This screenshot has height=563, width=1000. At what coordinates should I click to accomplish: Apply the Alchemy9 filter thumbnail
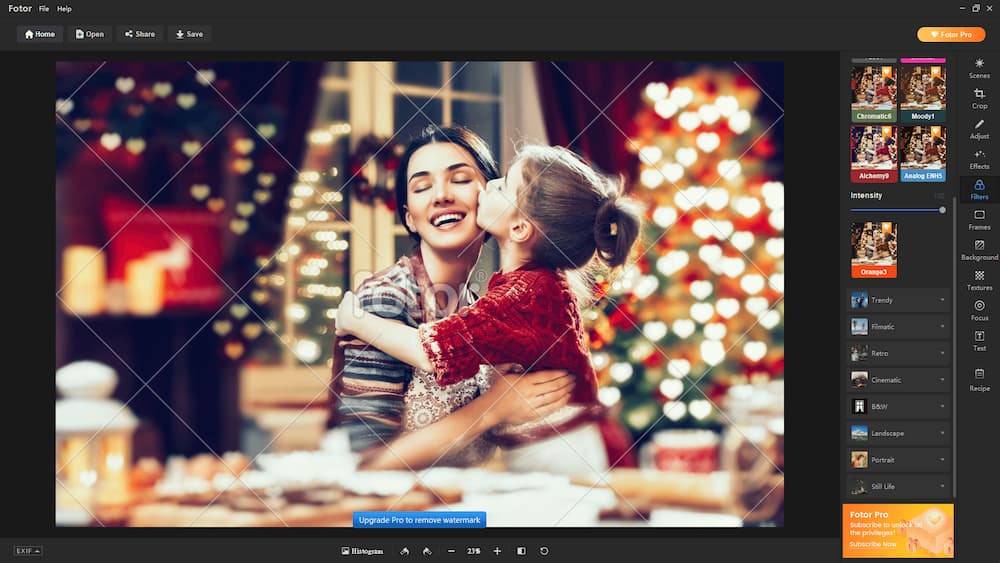click(874, 154)
